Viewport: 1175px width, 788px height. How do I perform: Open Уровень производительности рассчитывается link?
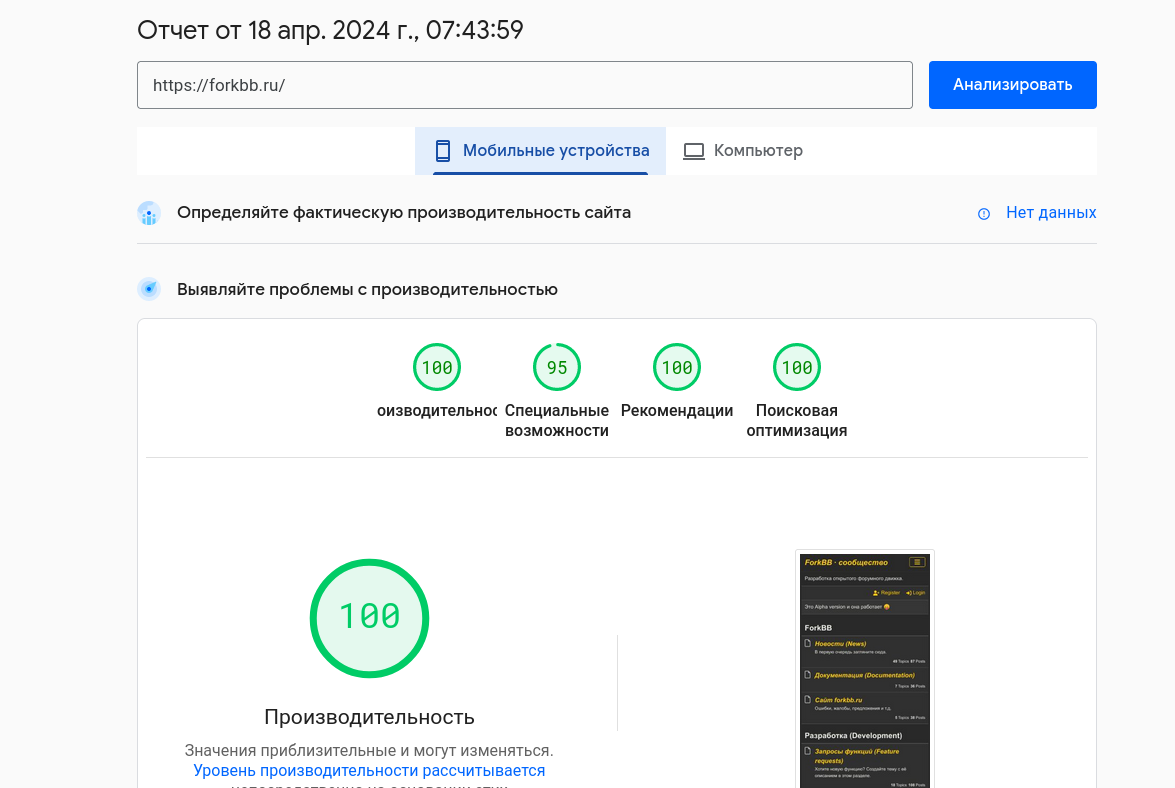pyautogui.click(x=369, y=771)
